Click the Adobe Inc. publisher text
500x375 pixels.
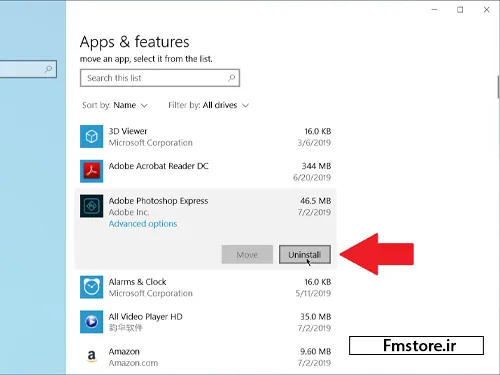[129, 212]
